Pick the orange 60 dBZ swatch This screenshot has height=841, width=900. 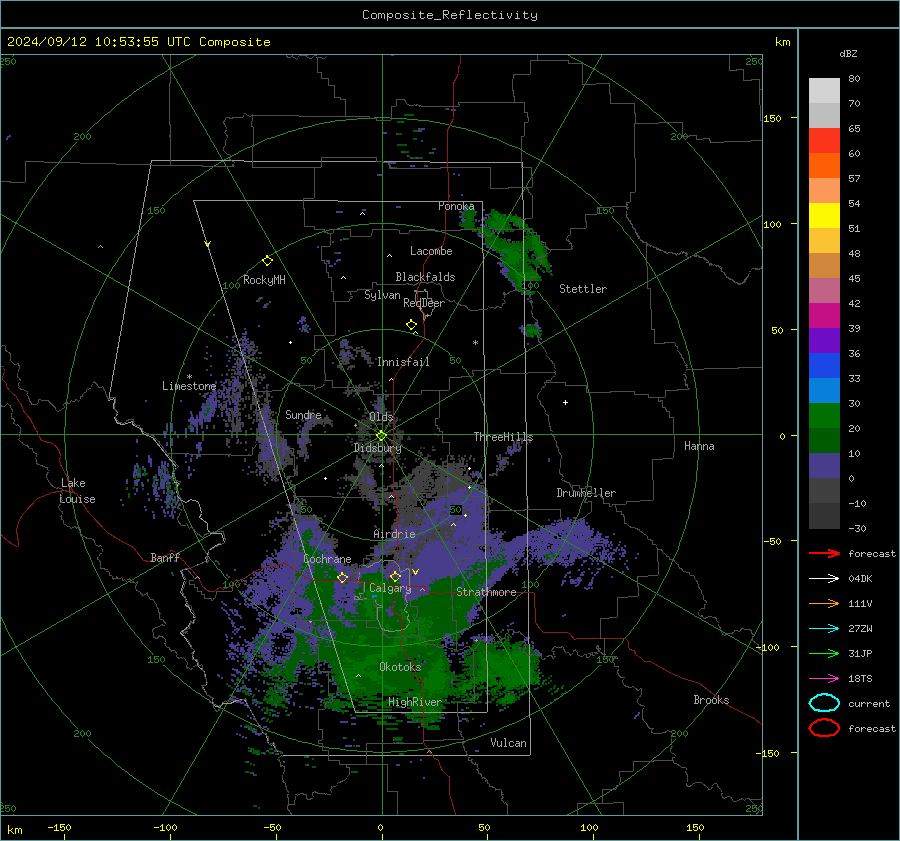(824, 165)
